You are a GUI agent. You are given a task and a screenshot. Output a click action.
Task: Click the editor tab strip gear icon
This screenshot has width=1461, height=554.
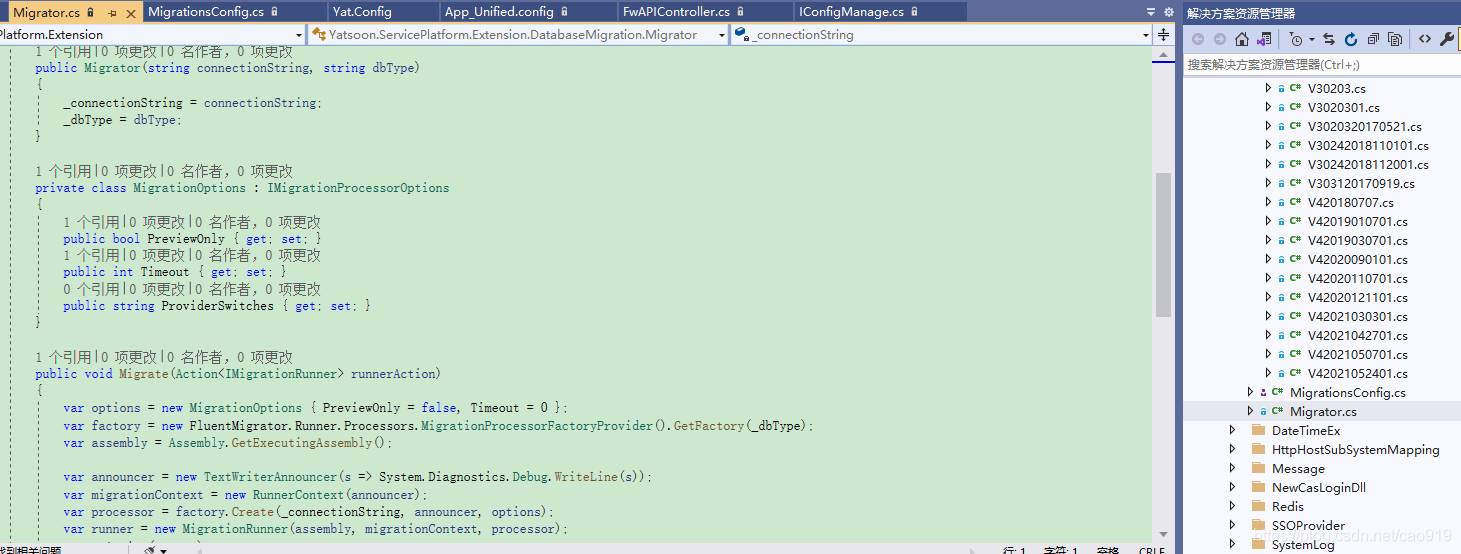(1168, 12)
